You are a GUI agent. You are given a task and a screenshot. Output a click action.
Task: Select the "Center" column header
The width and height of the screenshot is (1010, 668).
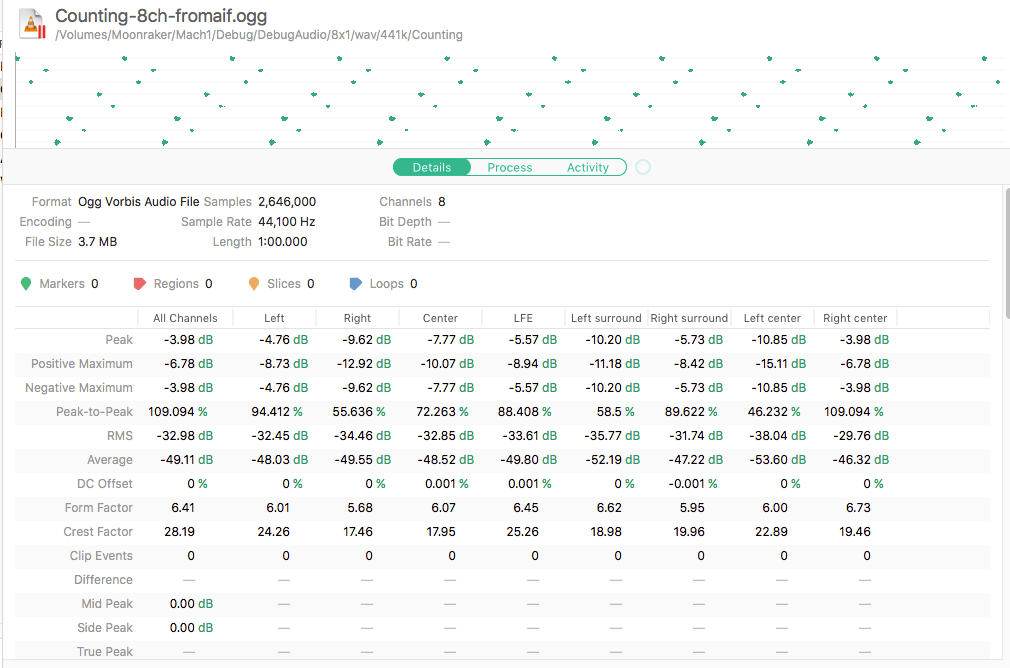(x=441, y=318)
